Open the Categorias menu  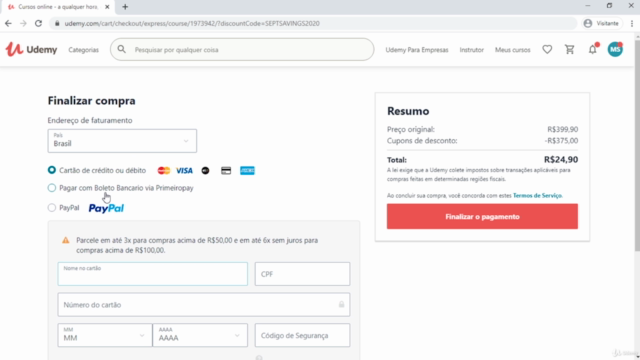(84, 50)
